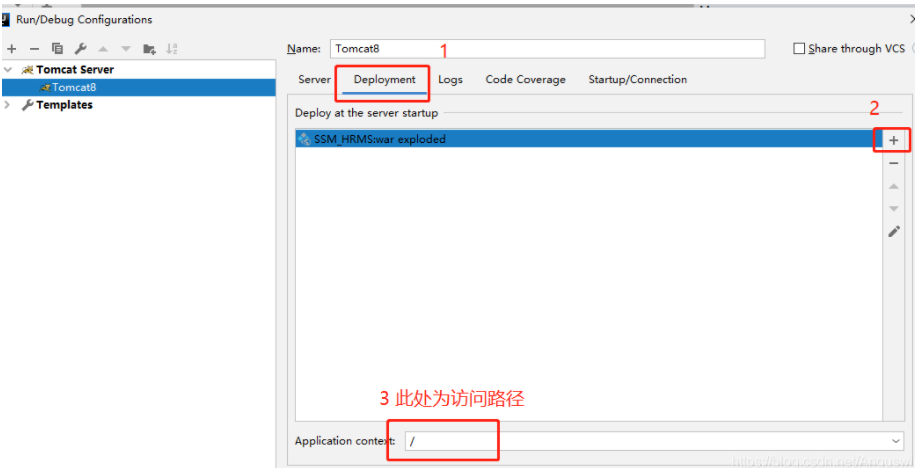Go to the Startup/Connection tab
Image resolution: width=915 pixels, height=468 pixels.
[x=637, y=79]
